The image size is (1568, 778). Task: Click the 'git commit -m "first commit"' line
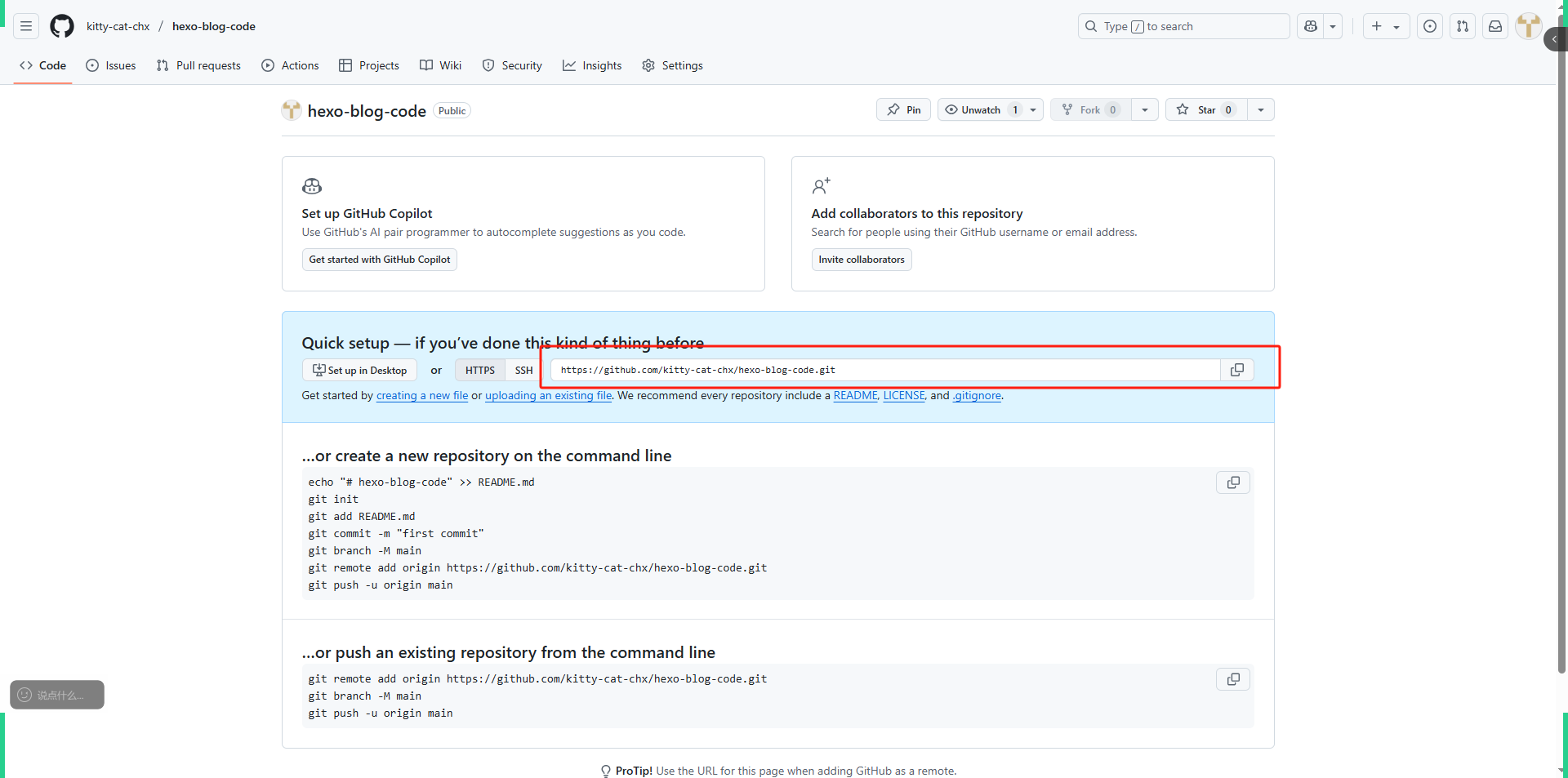[396, 533]
